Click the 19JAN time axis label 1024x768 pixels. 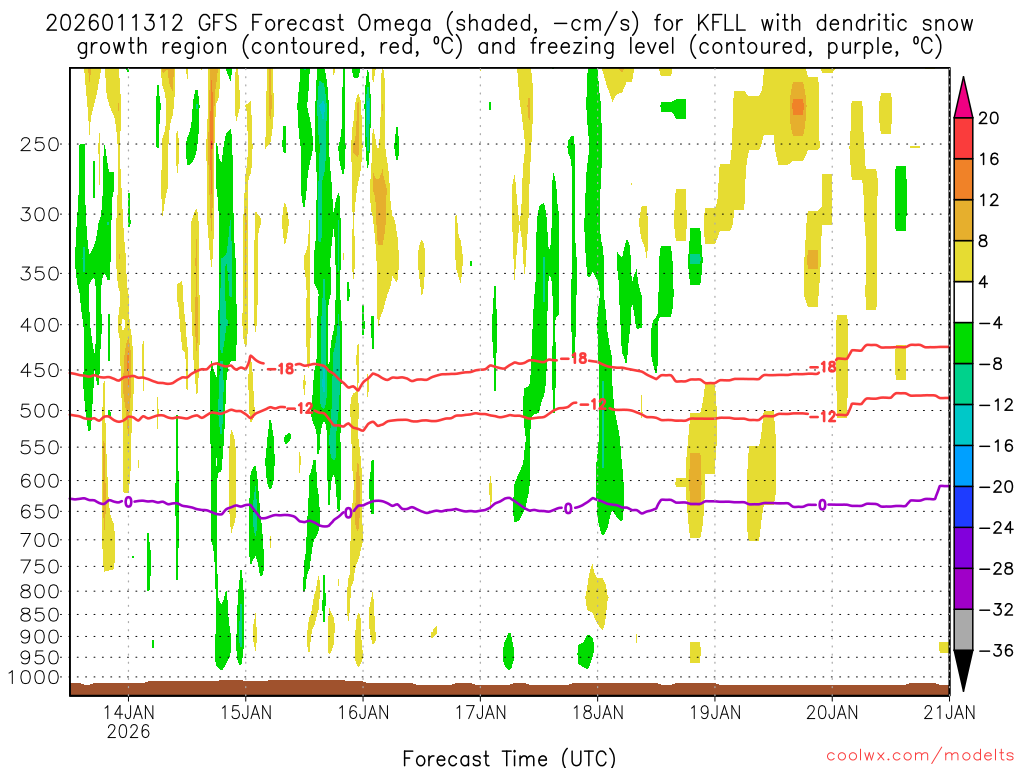(x=715, y=712)
